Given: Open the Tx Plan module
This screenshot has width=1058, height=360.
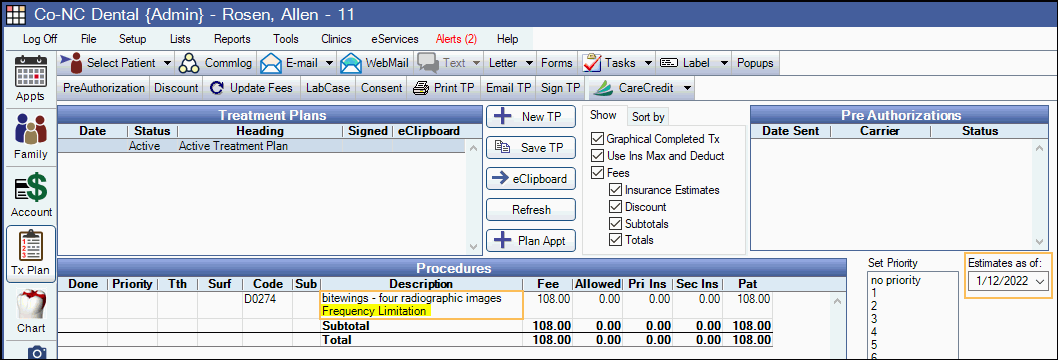Looking at the screenshot, I should tap(30, 253).
